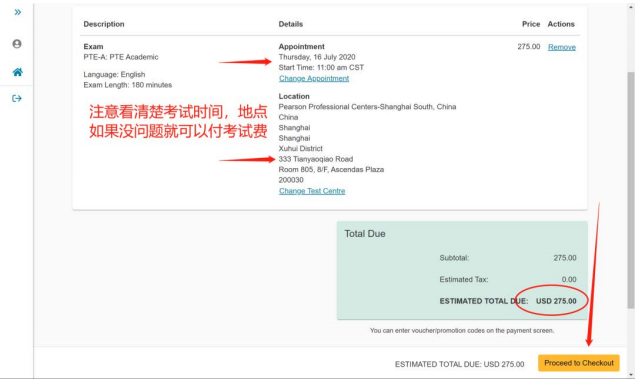Click the Proceed to Checkout button
639x384 pixels.
coord(579,363)
